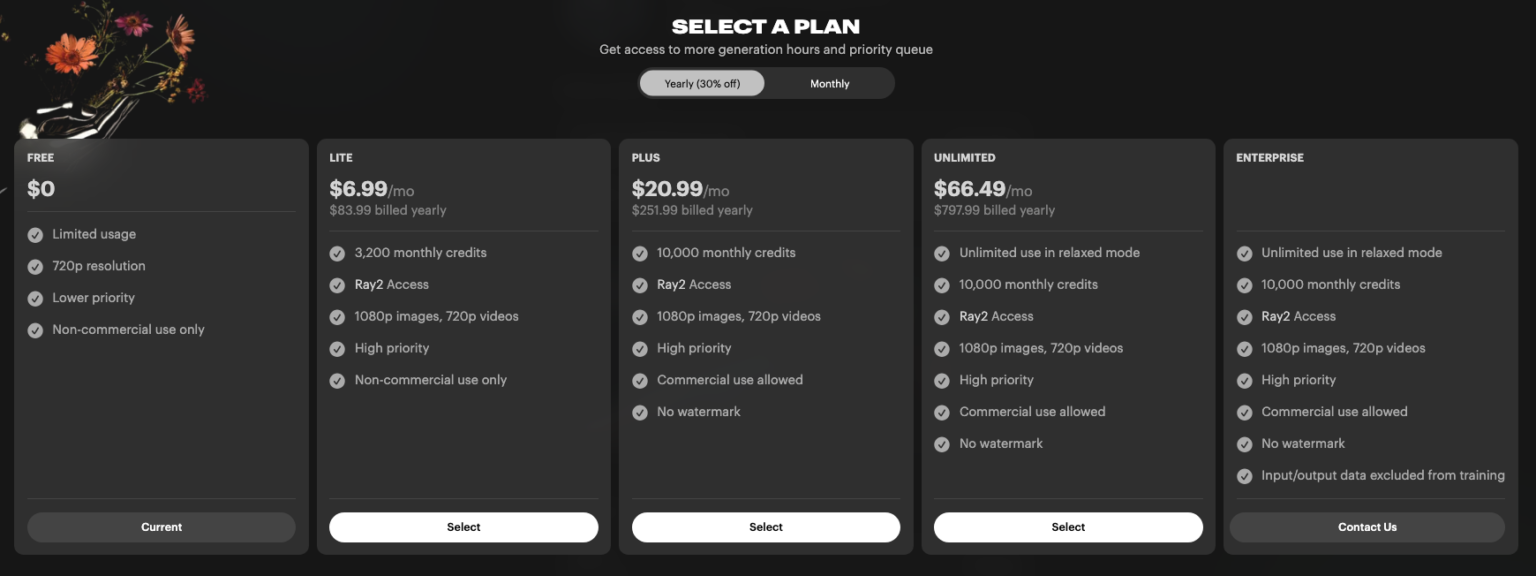Click check icon beside Plus plan No watermark
Image resolution: width=1536 pixels, height=576 pixels.
tap(640, 413)
